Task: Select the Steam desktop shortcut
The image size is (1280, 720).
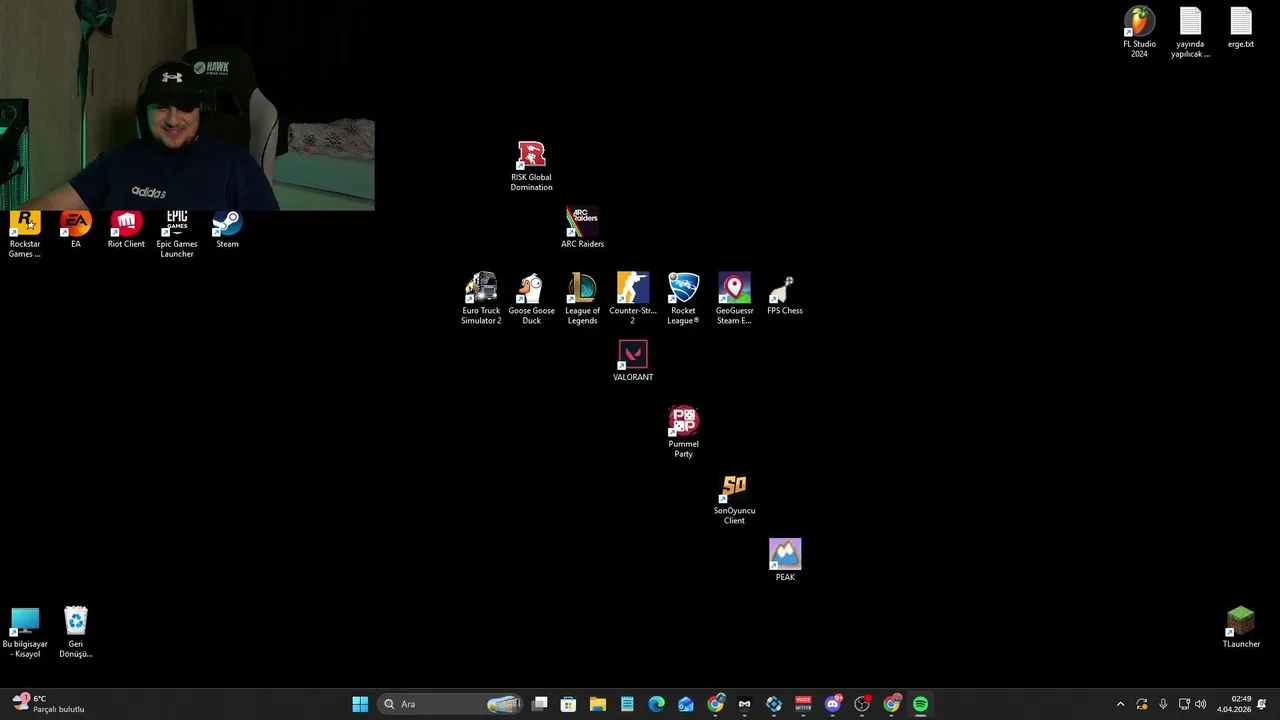Action: (227, 229)
